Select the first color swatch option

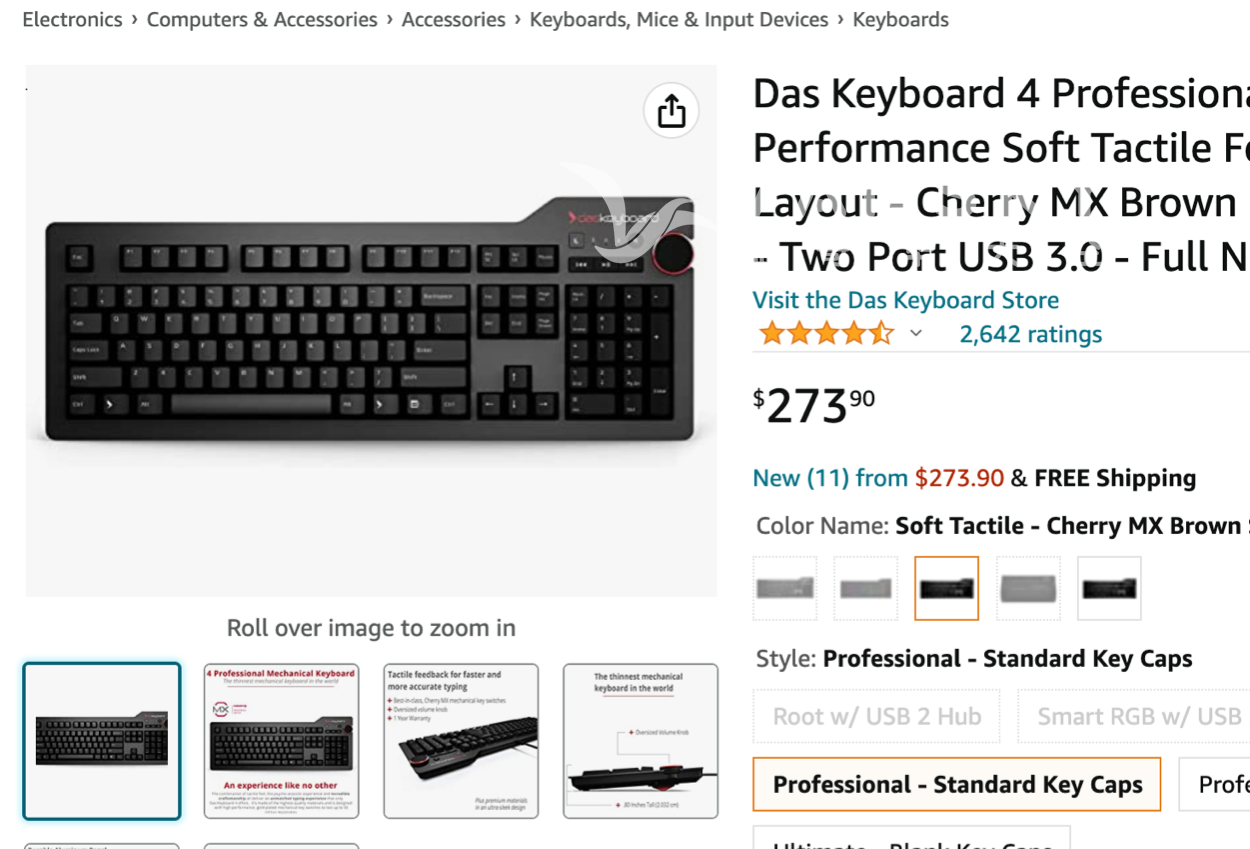[x=785, y=588]
